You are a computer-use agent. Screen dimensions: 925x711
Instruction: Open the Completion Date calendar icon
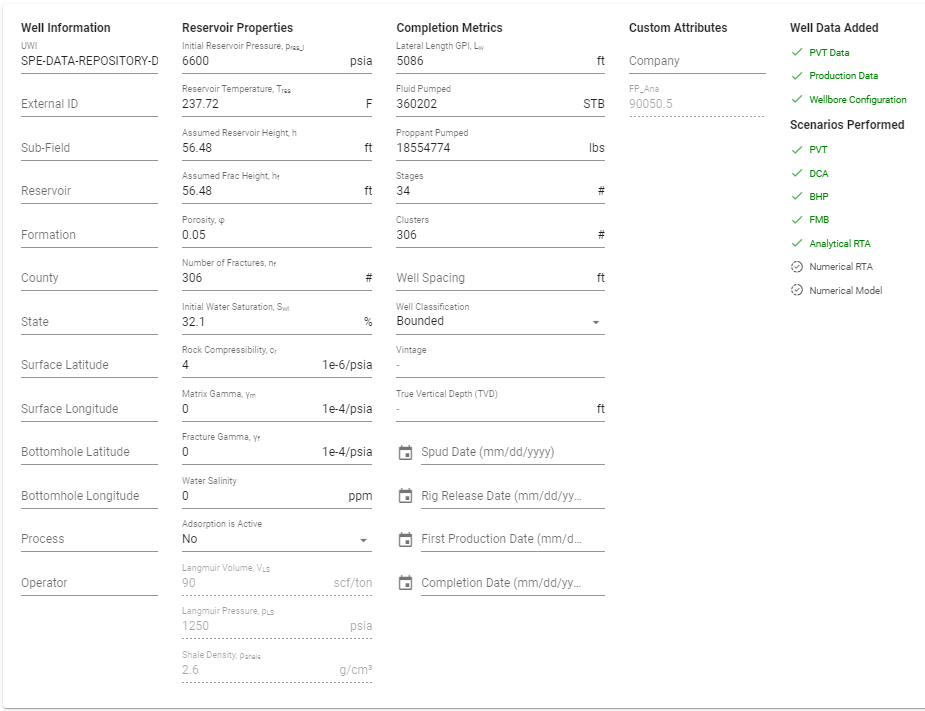point(405,582)
